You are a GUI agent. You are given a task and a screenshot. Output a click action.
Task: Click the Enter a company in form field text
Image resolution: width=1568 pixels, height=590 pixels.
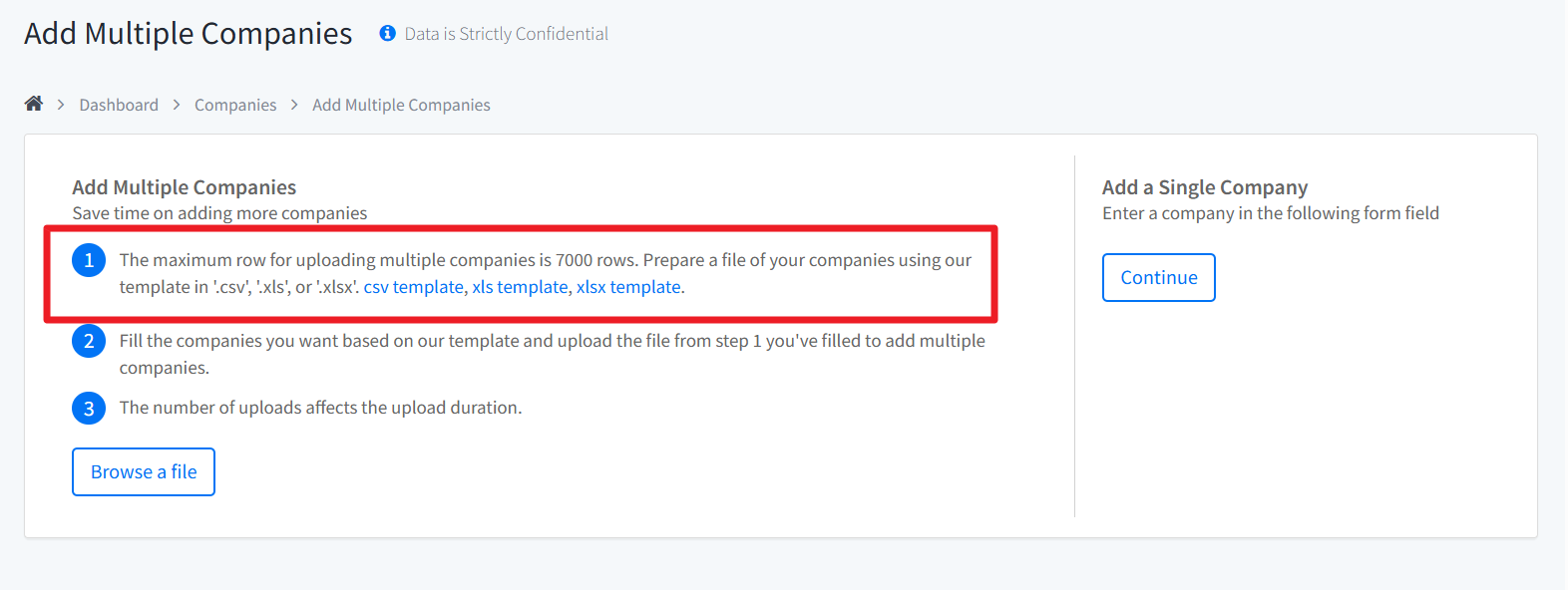(x=1270, y=213)
